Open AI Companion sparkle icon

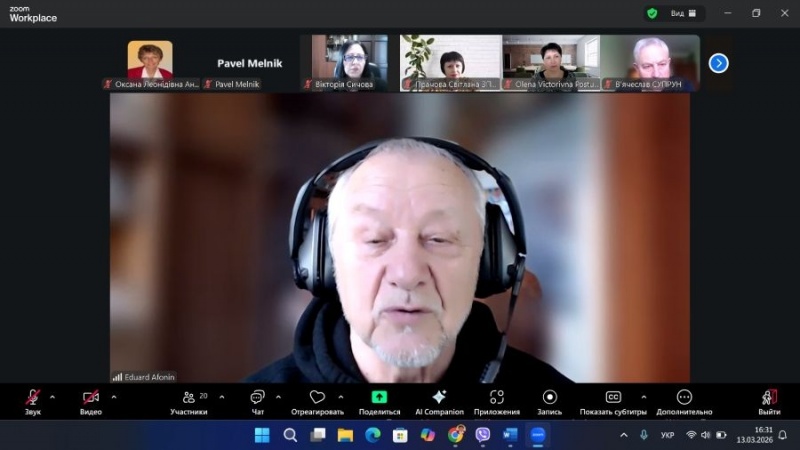click(439, 397)
